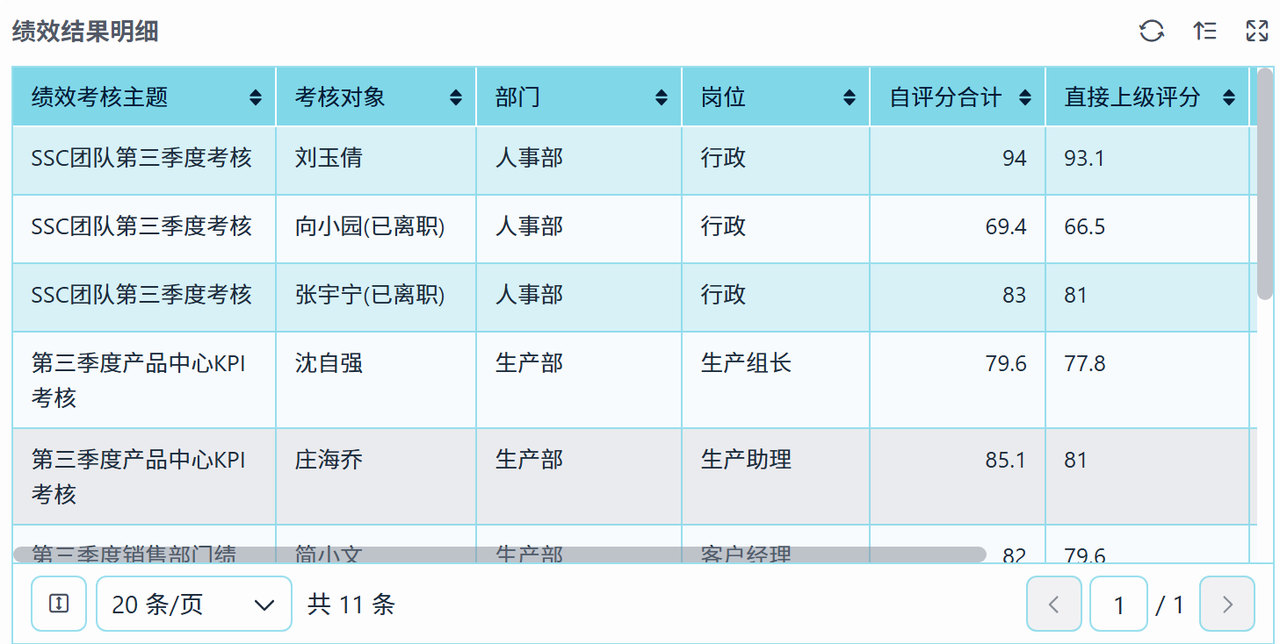
Task: Sort by 岗位 column arrows
Action: (850, 97)
